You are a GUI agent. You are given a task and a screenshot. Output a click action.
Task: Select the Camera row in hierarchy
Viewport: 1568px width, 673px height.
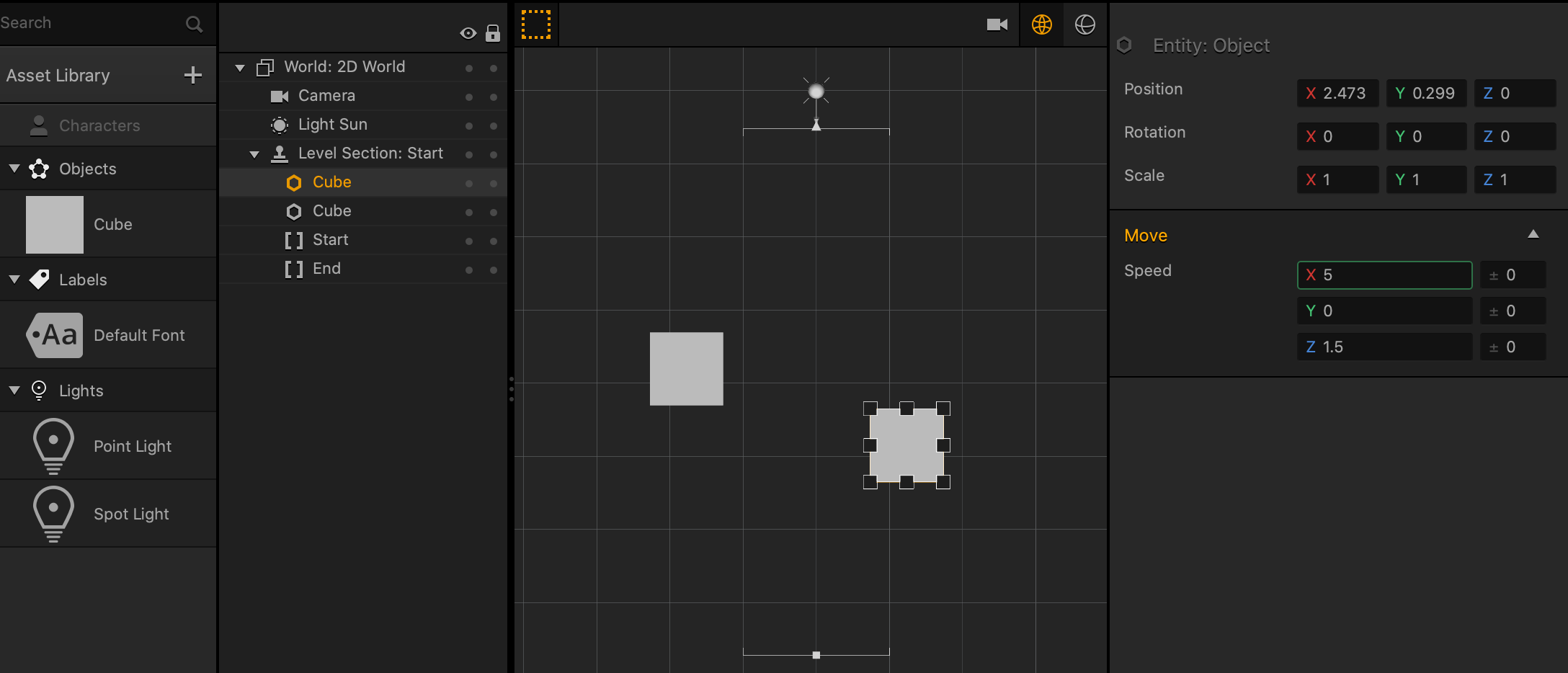point(363,96)
